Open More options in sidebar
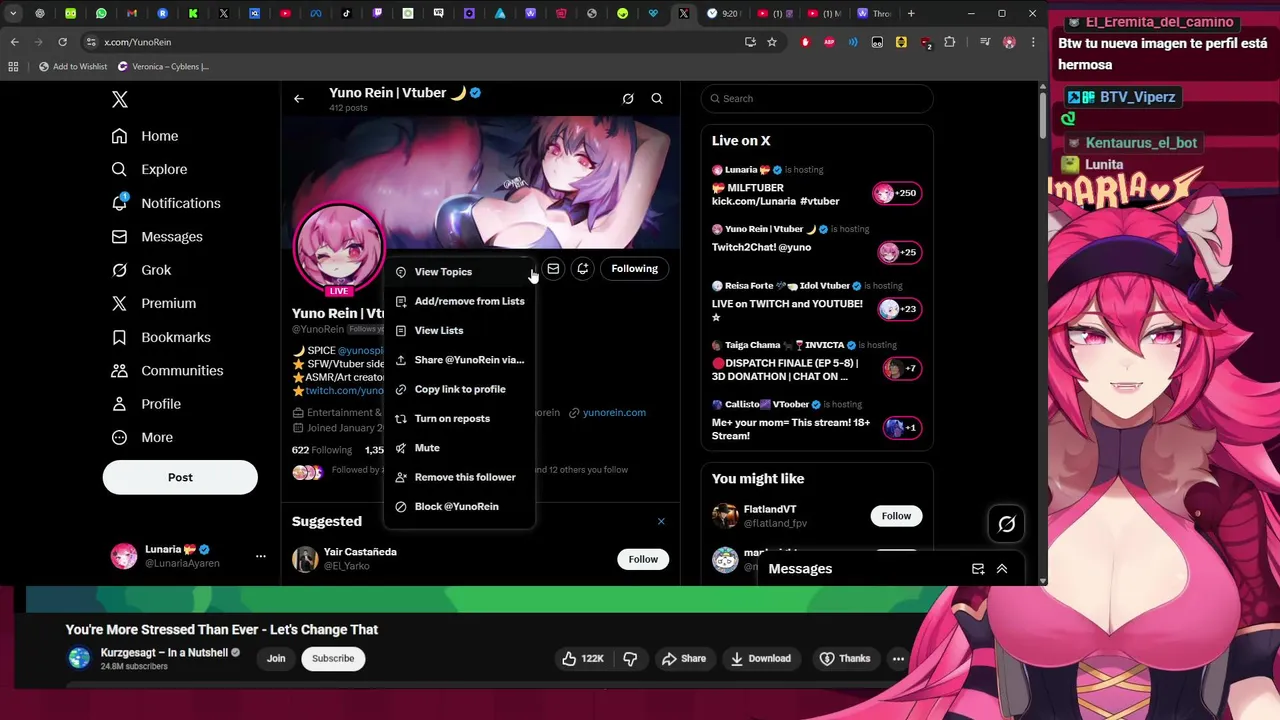 pos(142,437)
